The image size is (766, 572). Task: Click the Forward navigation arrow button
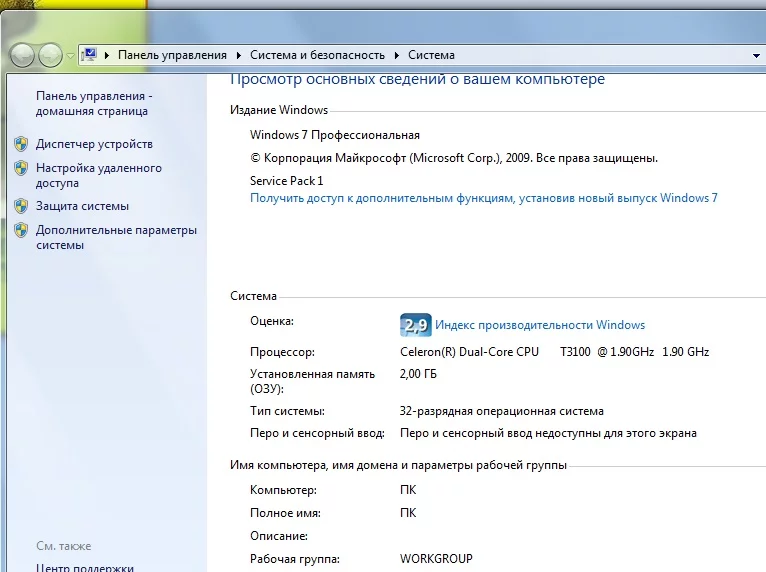pyautogui.click(x=50, y=55)
